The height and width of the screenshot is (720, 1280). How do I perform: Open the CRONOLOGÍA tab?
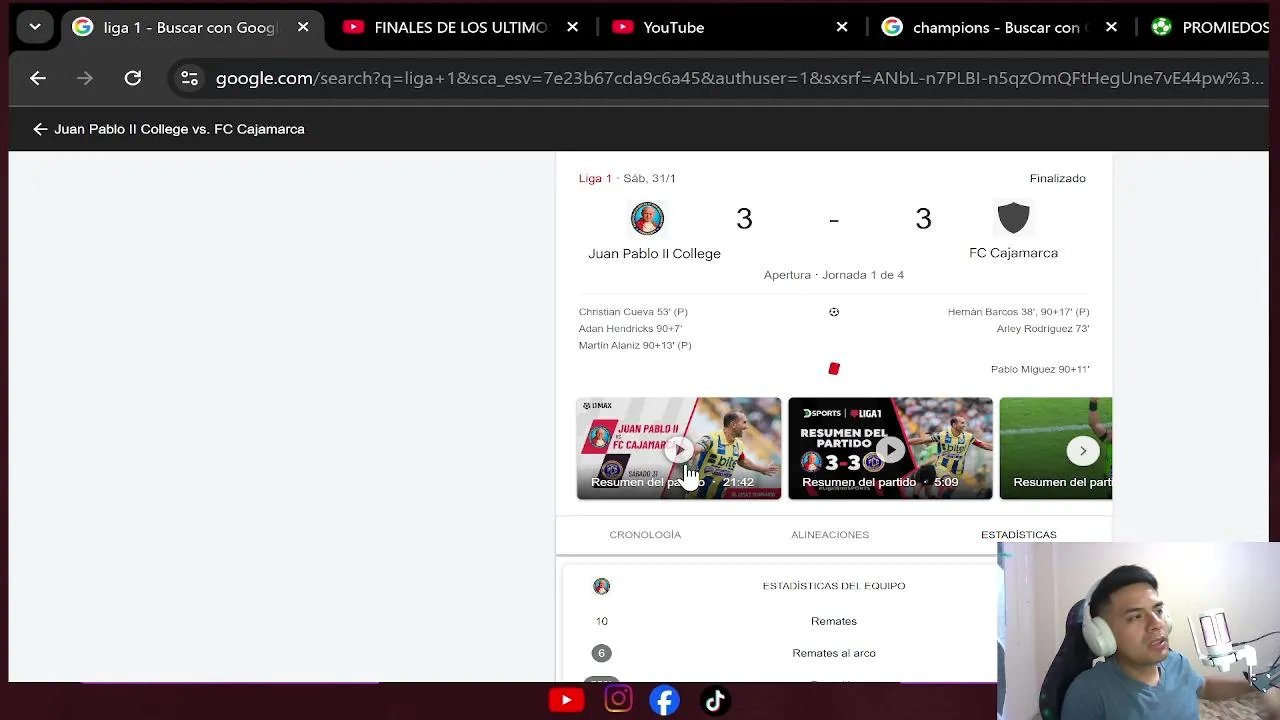(645, 534)
